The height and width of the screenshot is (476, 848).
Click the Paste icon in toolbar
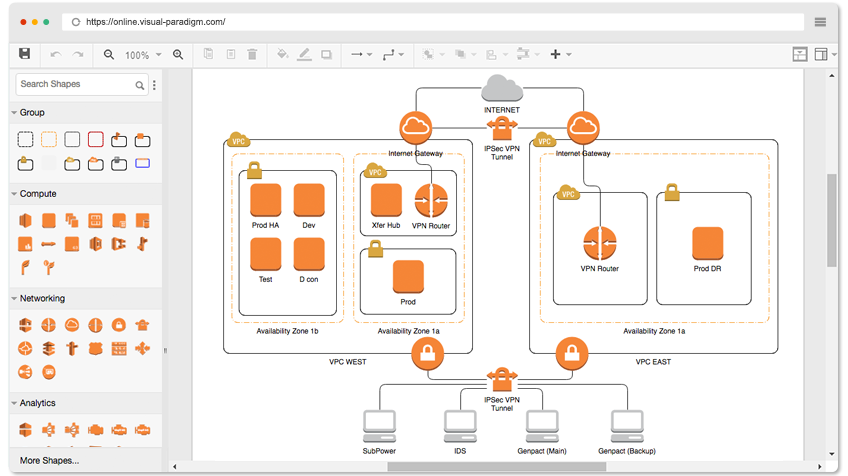coord(231,54)
